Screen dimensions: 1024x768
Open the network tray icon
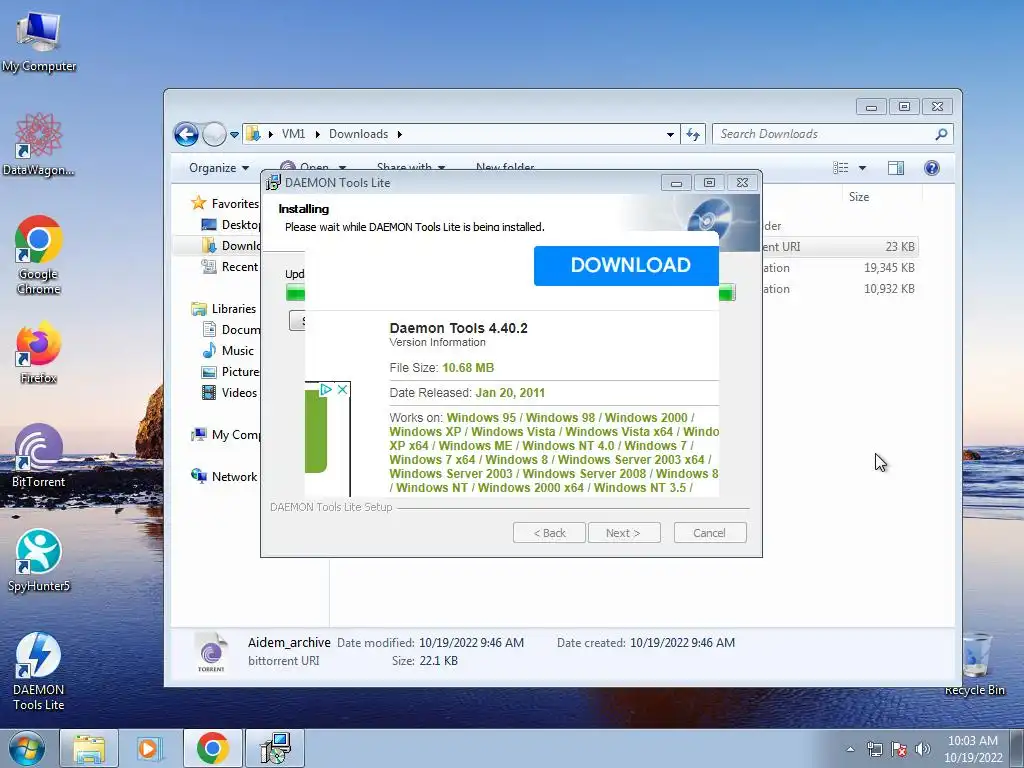click(x=874, y=750)
